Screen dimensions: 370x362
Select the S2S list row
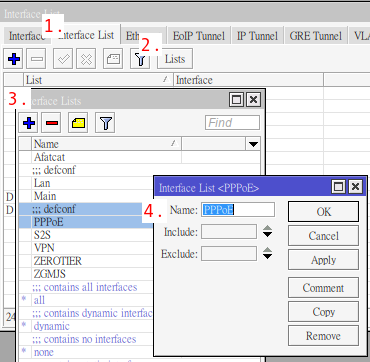[x=86, y=235]
